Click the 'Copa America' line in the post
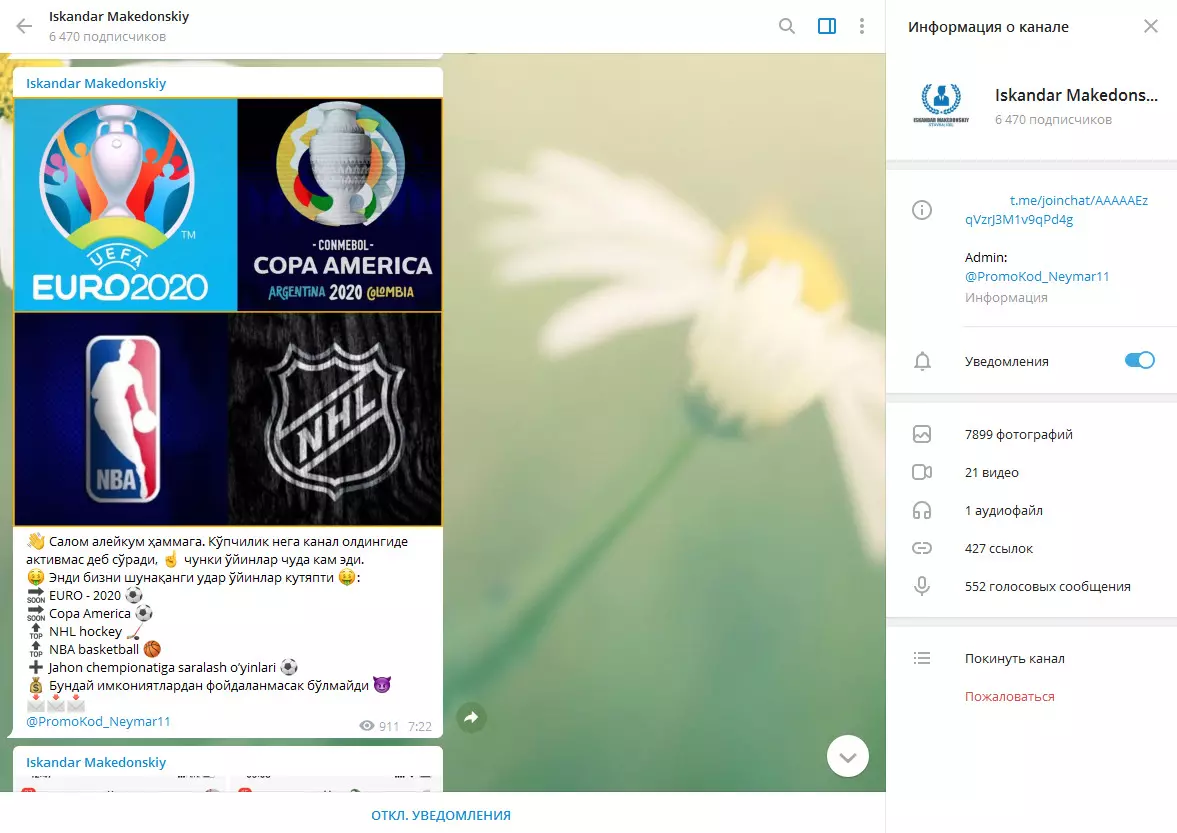The height and width of the screenshot is (833, 1177). click(x=89, y=614)
